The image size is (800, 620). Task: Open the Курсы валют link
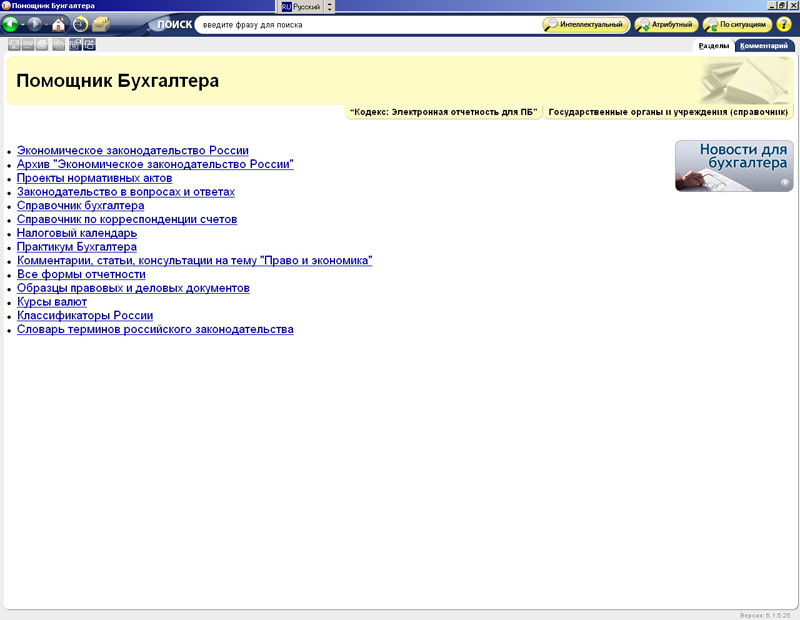(52, 302)
